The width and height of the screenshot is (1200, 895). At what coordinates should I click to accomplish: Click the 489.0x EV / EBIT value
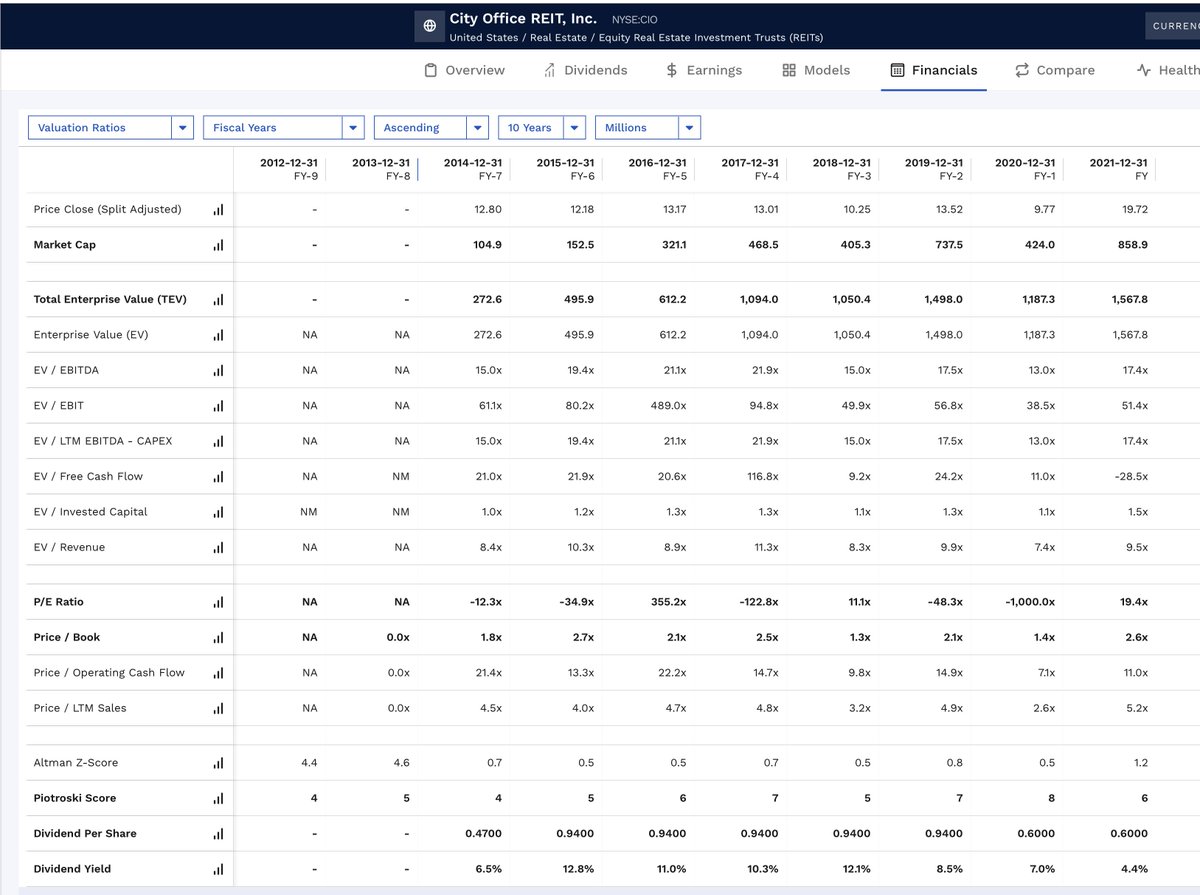tap(669, 406)
